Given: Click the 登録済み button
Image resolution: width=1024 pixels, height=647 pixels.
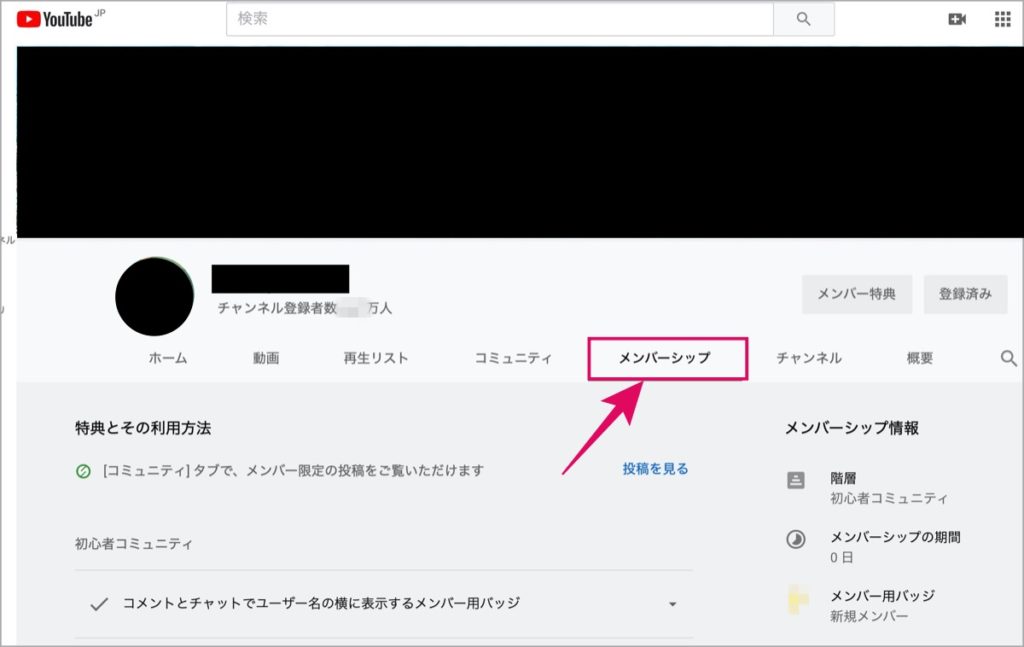Looking at the screenshot, I should point(965,294).
